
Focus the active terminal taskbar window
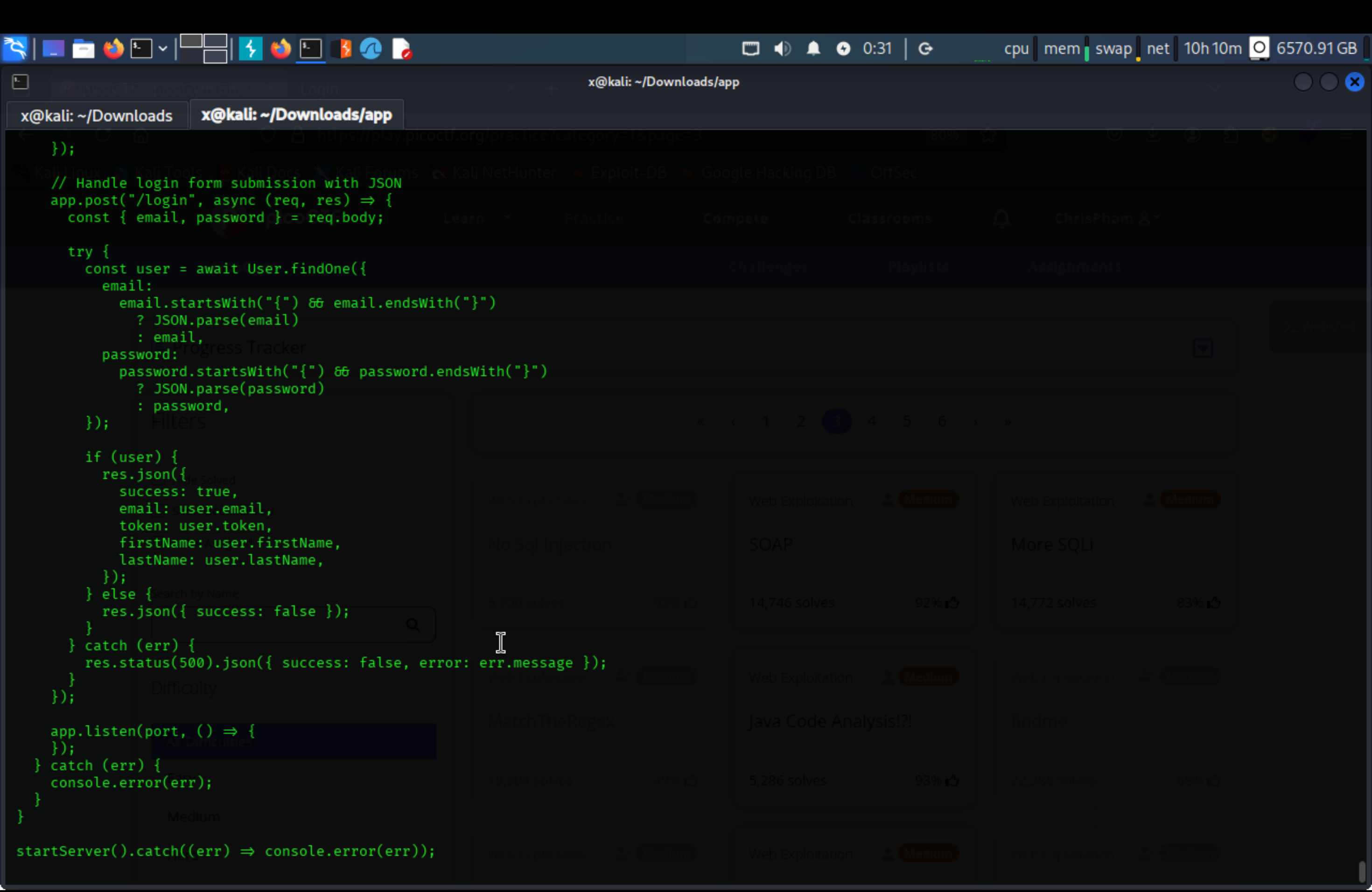click(311, 49)
